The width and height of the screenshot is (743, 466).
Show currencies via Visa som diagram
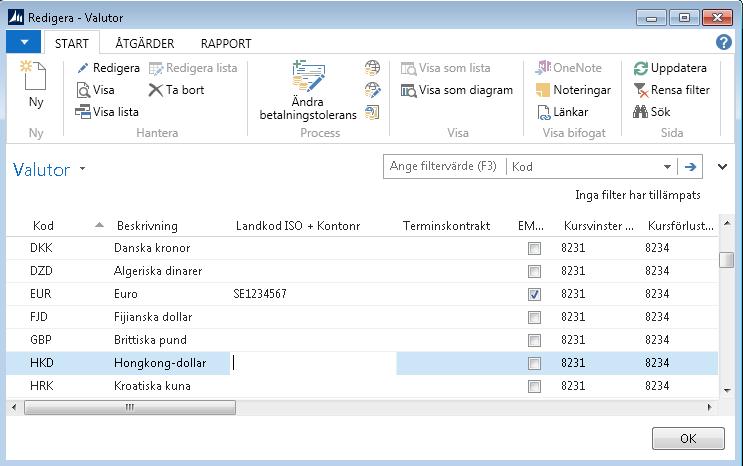457,90
